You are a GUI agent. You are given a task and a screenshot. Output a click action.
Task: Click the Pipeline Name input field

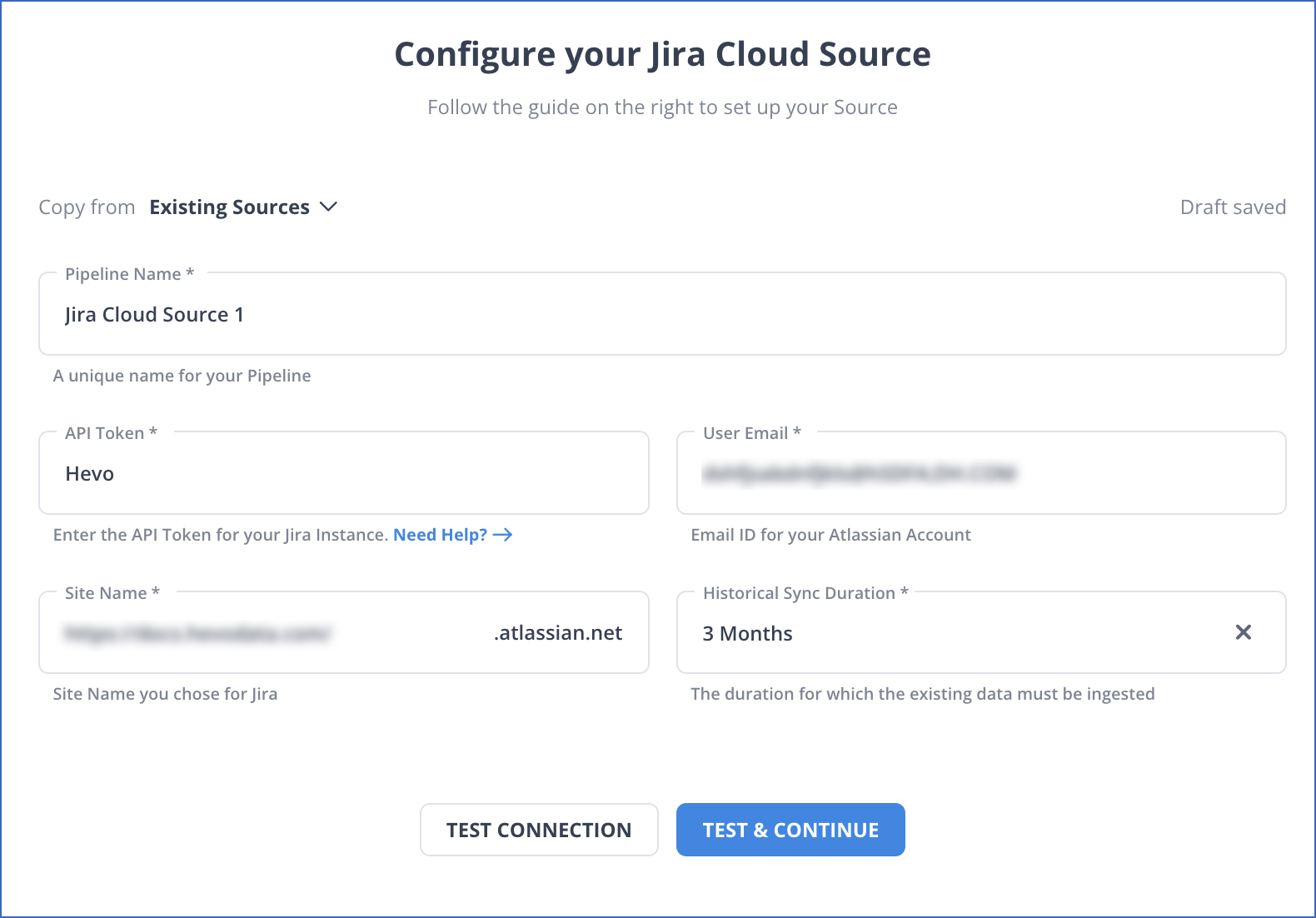[x=662, y=314]
